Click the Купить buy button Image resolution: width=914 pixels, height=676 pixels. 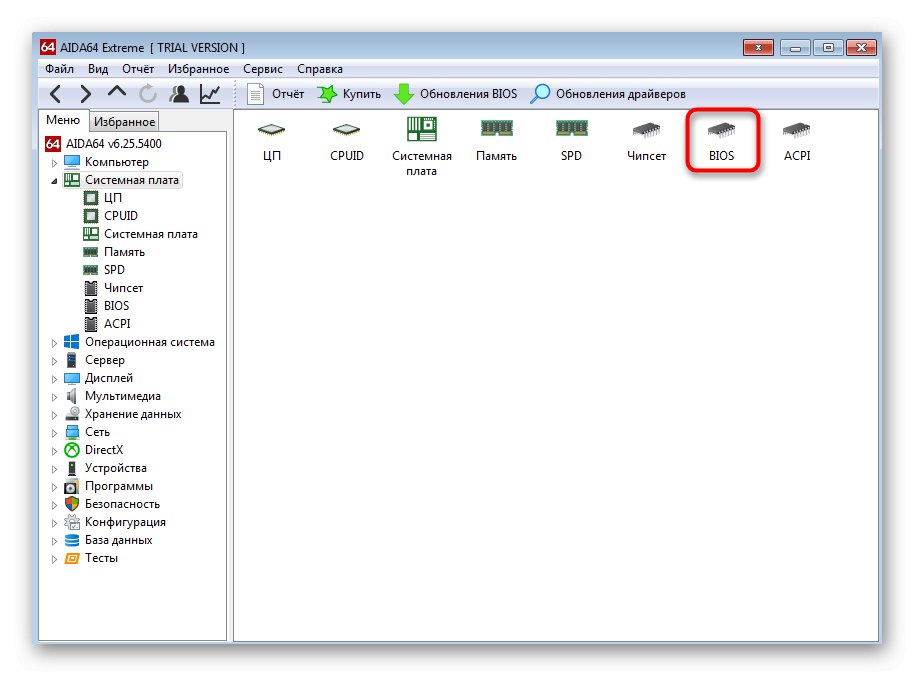click(x=349, y=94)
